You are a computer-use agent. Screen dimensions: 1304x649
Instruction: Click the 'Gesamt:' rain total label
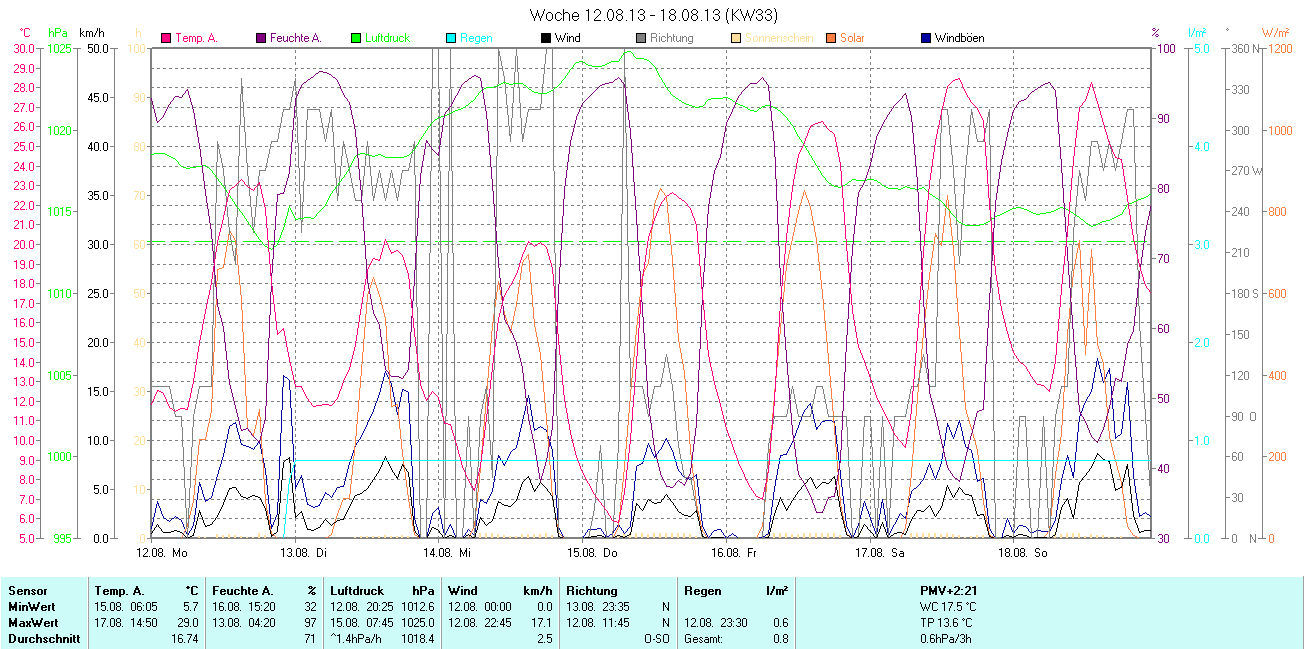click(705, 639)
